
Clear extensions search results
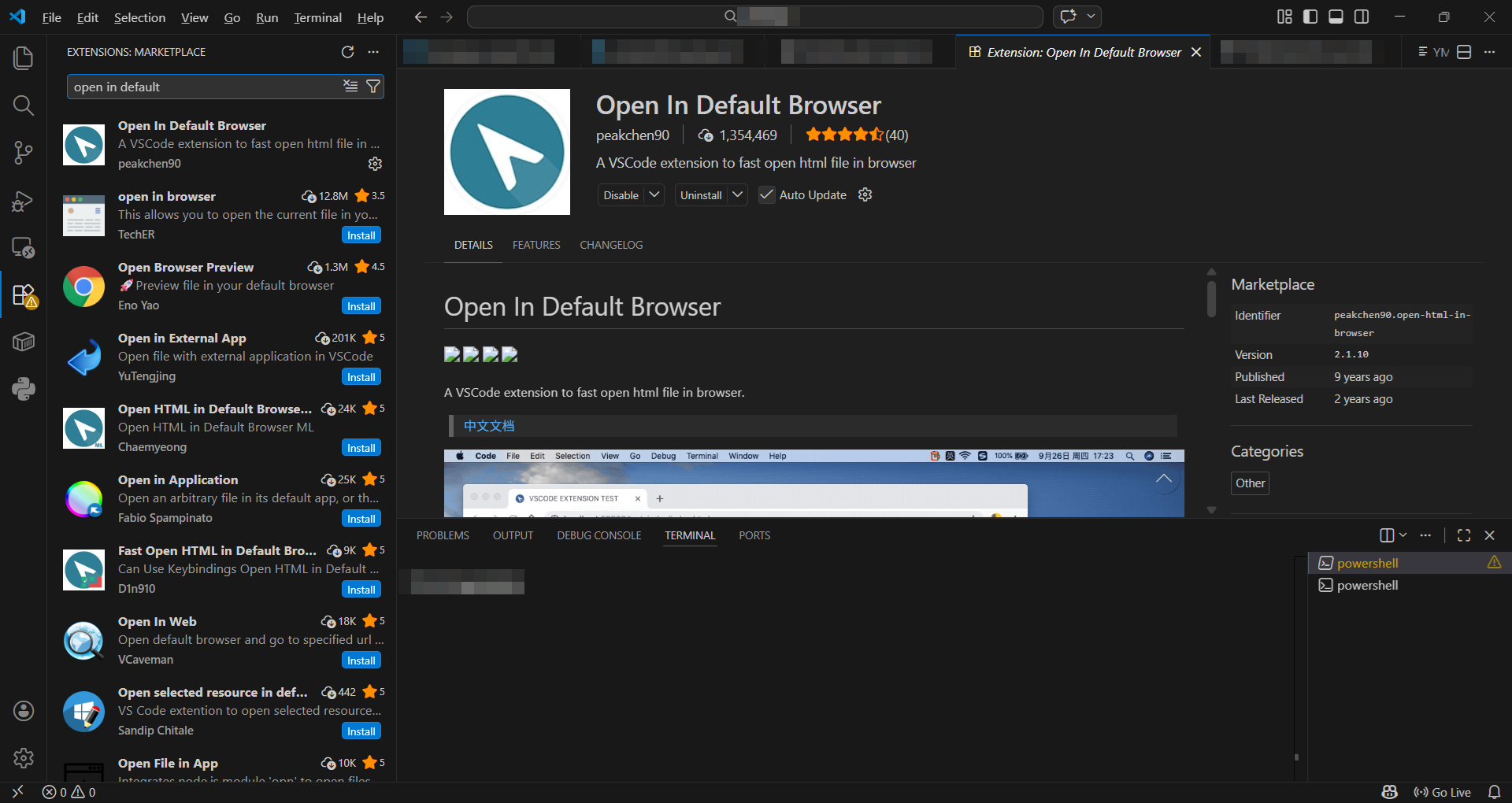coord(350,87)
